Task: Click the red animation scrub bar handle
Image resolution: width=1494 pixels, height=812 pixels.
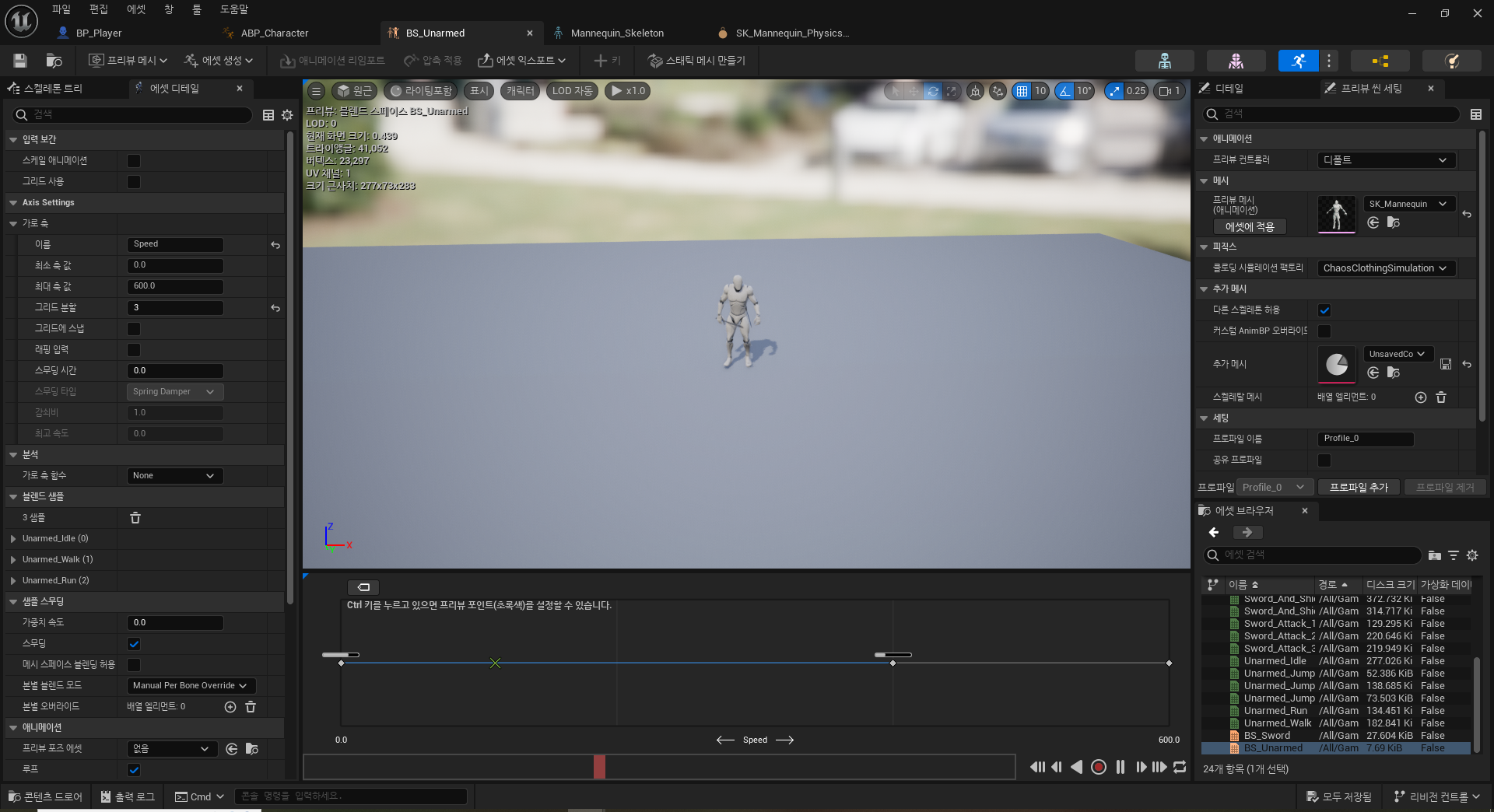Action: click(599, 767)
